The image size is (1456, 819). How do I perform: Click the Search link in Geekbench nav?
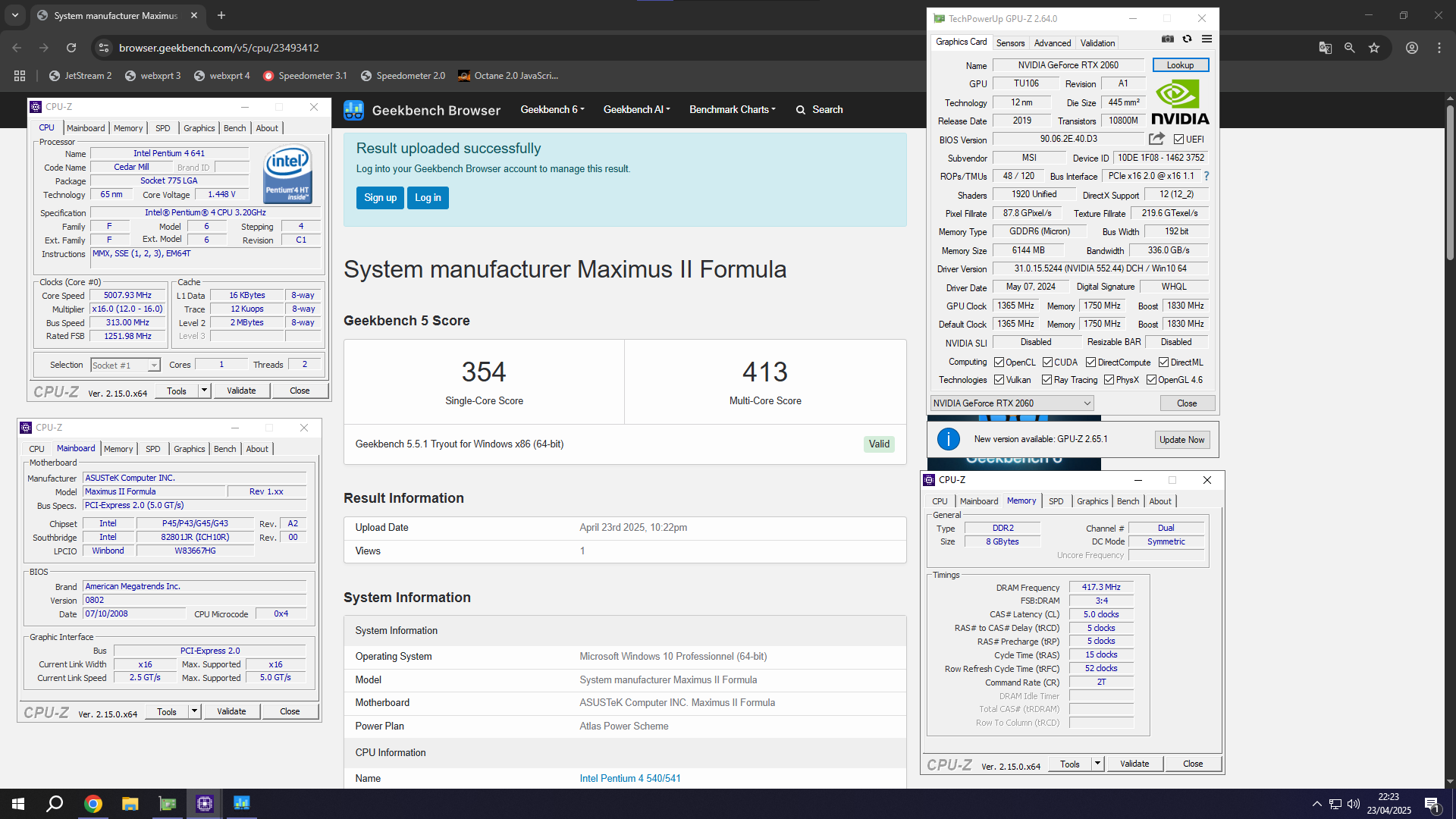[x=819, y=110]
